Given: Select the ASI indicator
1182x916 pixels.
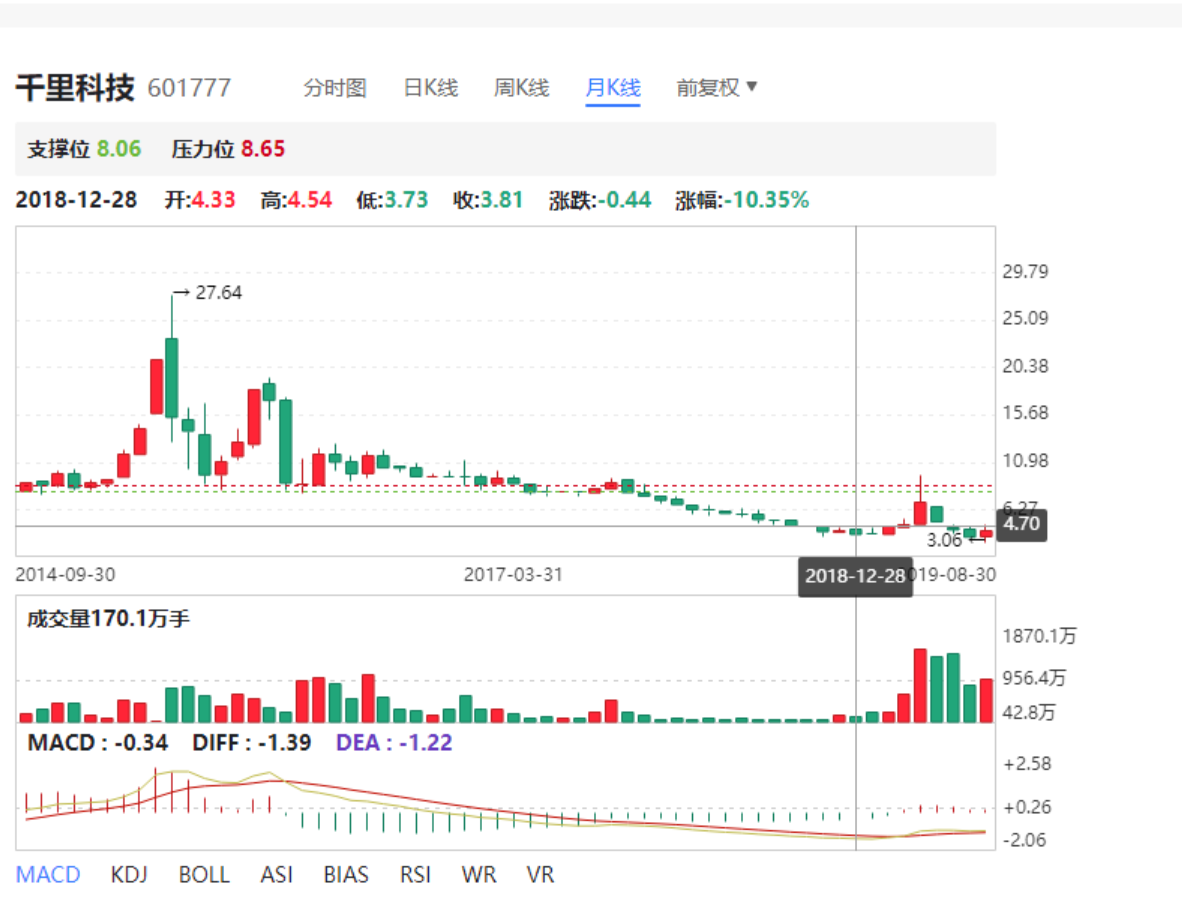Looking at the screenshot, I should 277,875.
